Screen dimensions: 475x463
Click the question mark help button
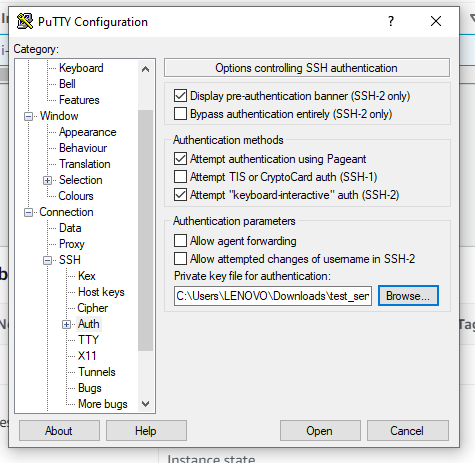(391, 21)
